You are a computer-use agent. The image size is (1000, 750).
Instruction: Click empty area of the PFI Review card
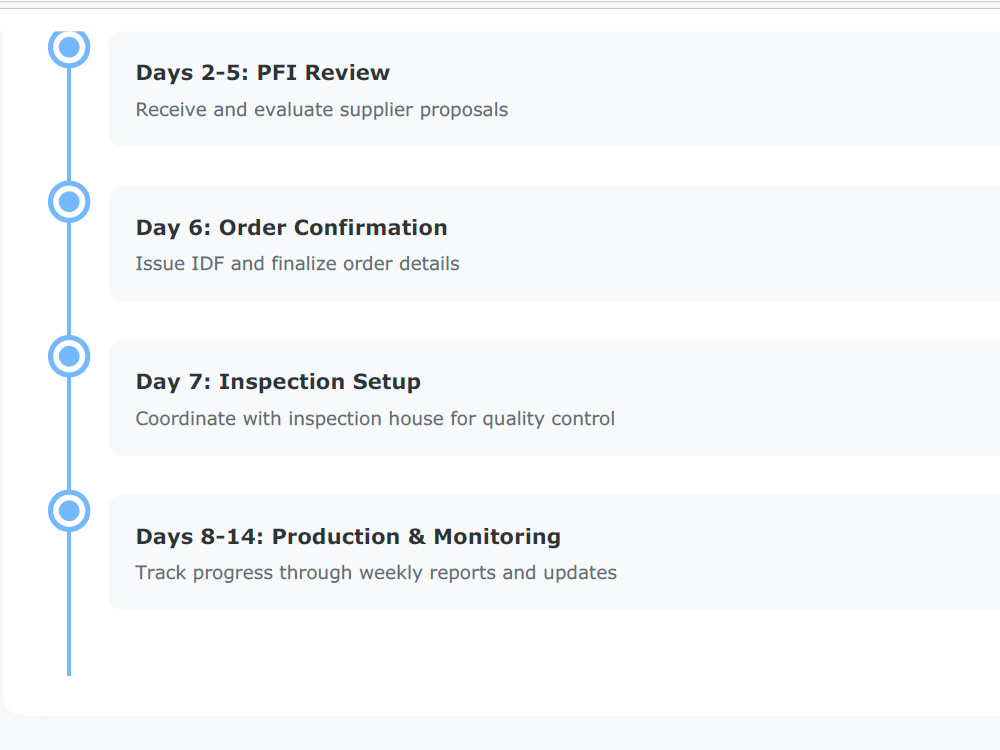(x=765, y=89)
